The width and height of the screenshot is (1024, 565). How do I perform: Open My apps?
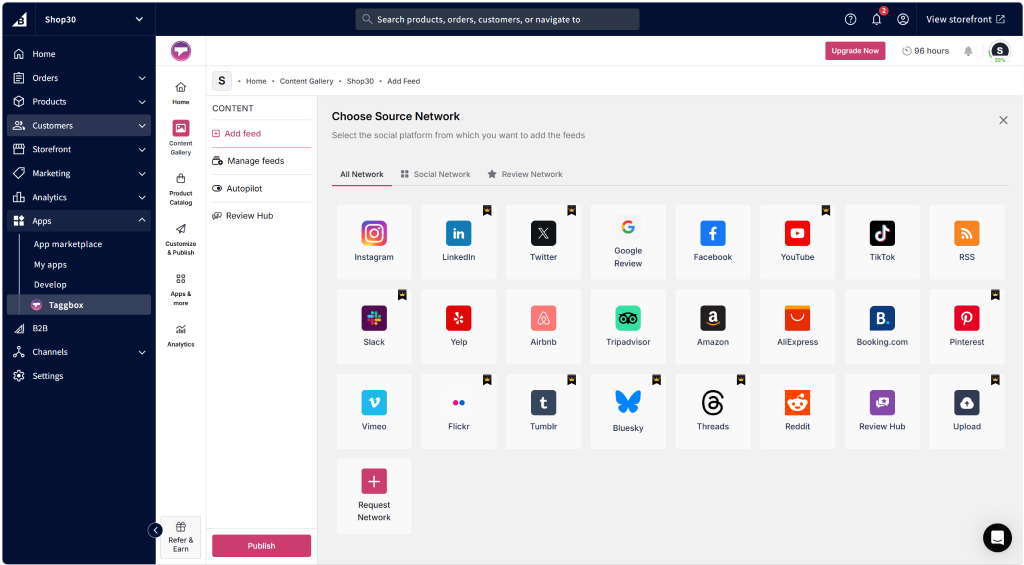pyautogui.click(x=50, y=265)
